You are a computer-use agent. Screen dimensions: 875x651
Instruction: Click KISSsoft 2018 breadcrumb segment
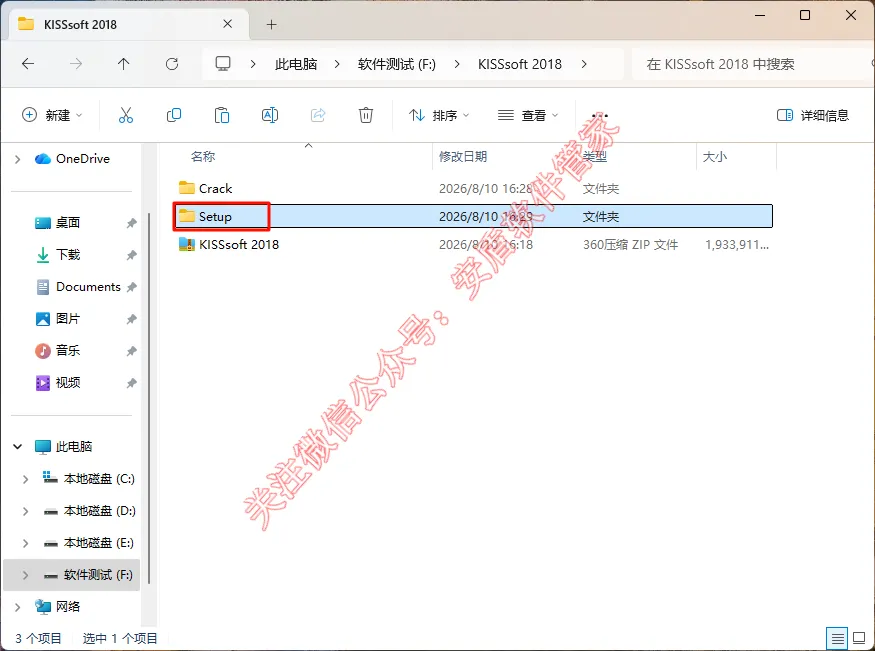pos(520,64)
